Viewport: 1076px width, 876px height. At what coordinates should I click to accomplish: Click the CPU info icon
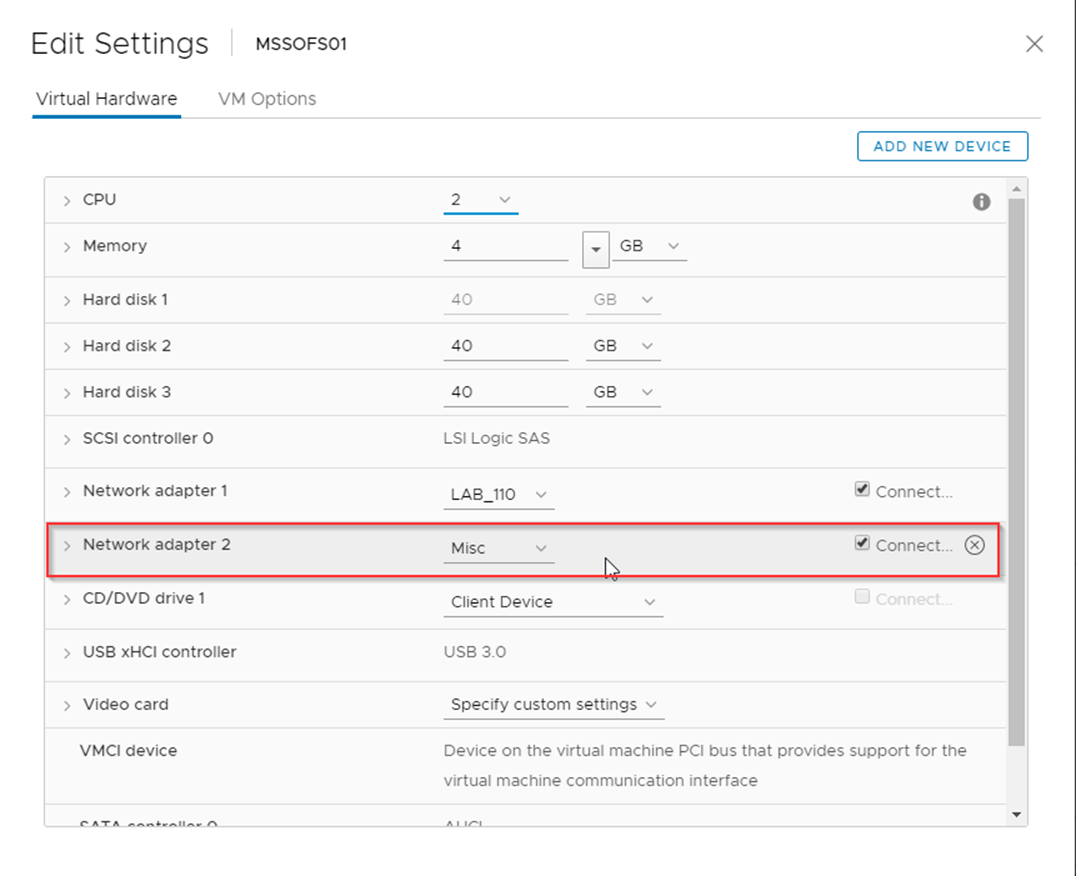click(x=981, y=202)
